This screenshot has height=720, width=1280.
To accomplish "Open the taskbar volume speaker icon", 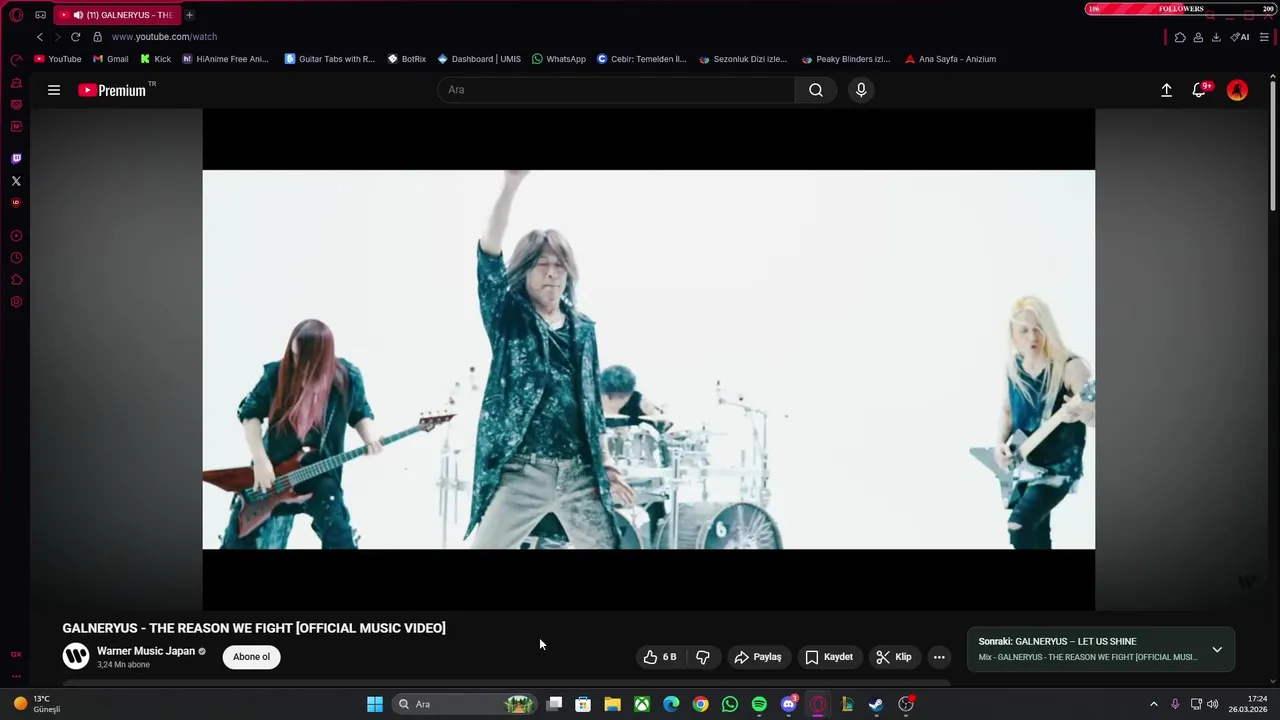I will click(1213, 704).
